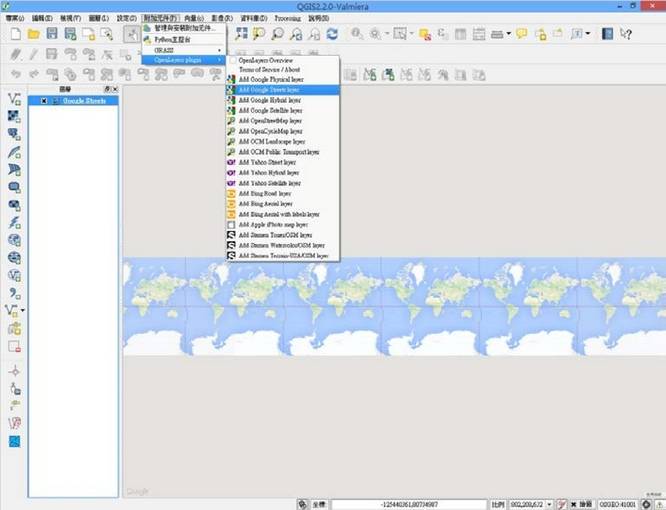Close the Layers panel with its X button
This screenshot has height=510, width=666.
point(115,89)
